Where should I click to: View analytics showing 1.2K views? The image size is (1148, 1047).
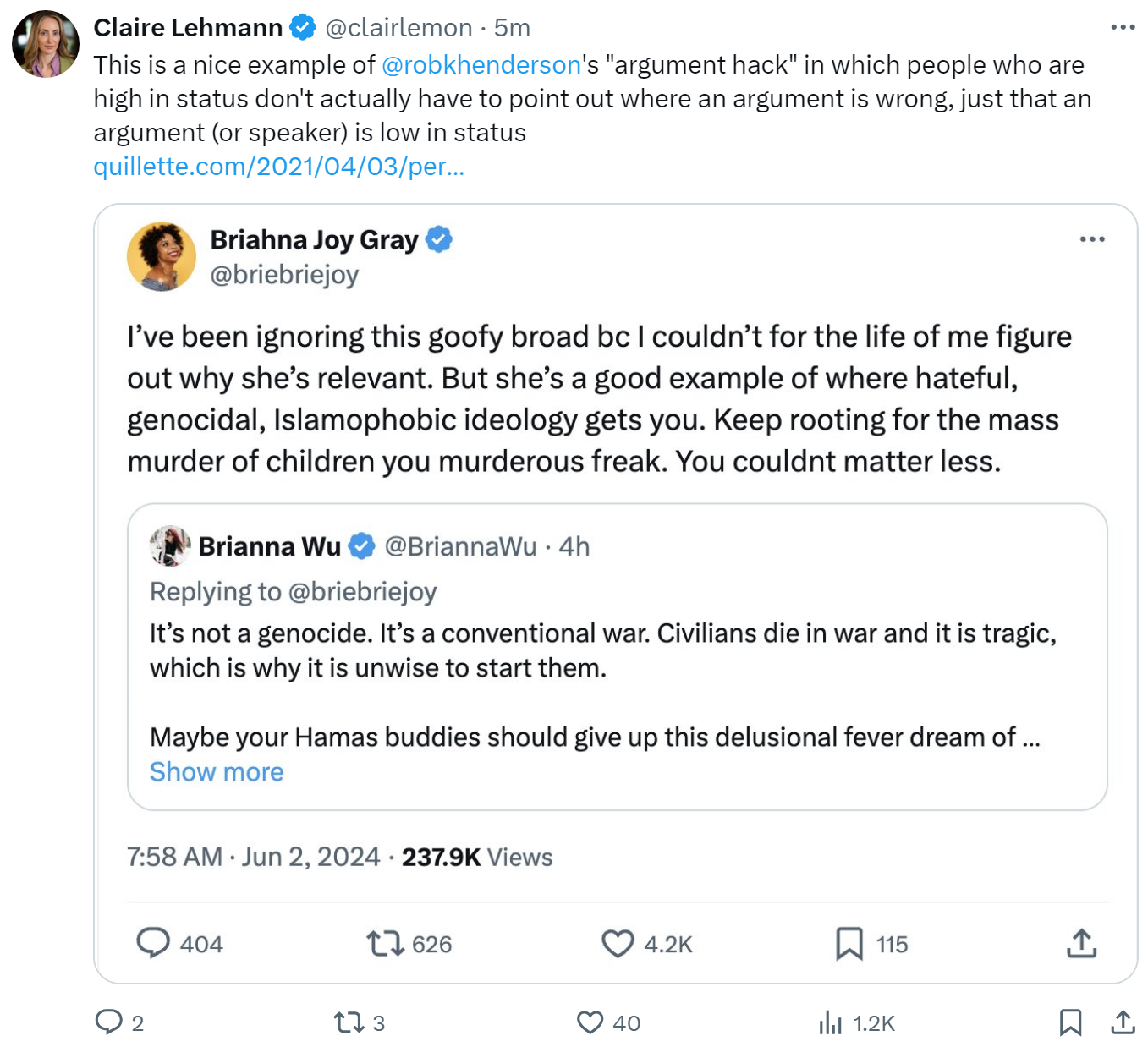[x=856, y=1023]
